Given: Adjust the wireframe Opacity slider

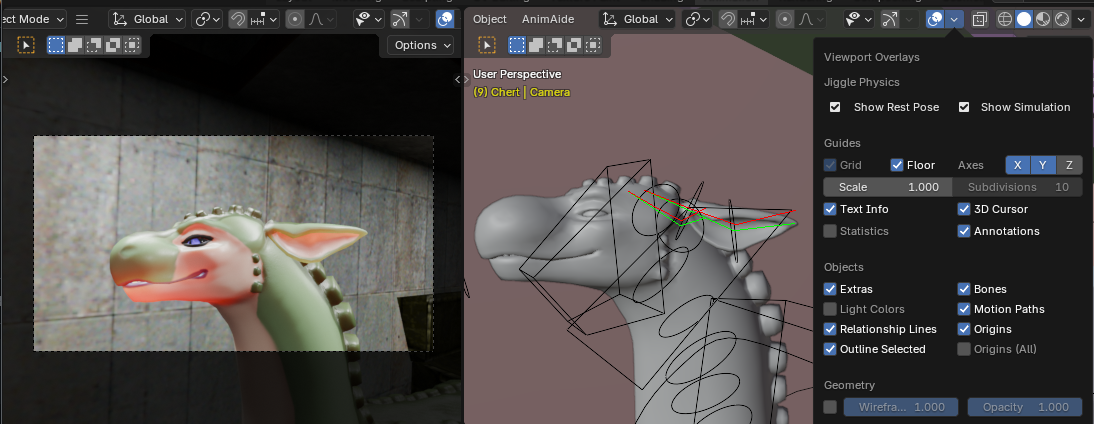Looking at the screenshot, I should pyautogui.click(x=1025, y=407).
